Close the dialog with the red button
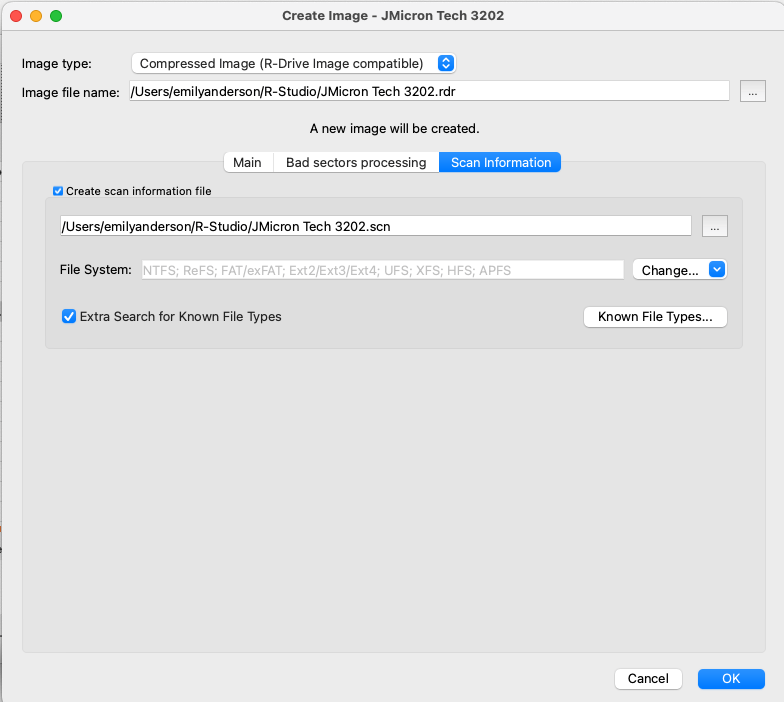This screenshot has width=784, height=702. pyautogui.click(x=16, y=16)
